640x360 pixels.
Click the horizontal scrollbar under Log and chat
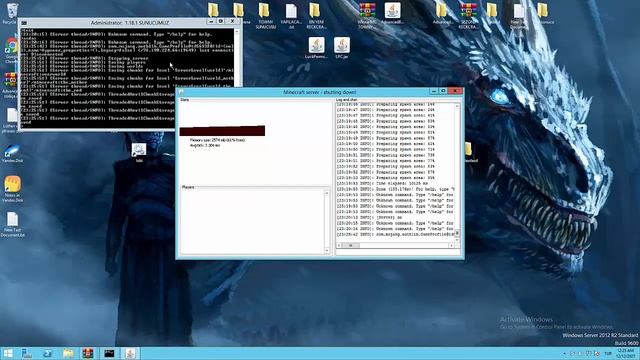pos(396,245)
